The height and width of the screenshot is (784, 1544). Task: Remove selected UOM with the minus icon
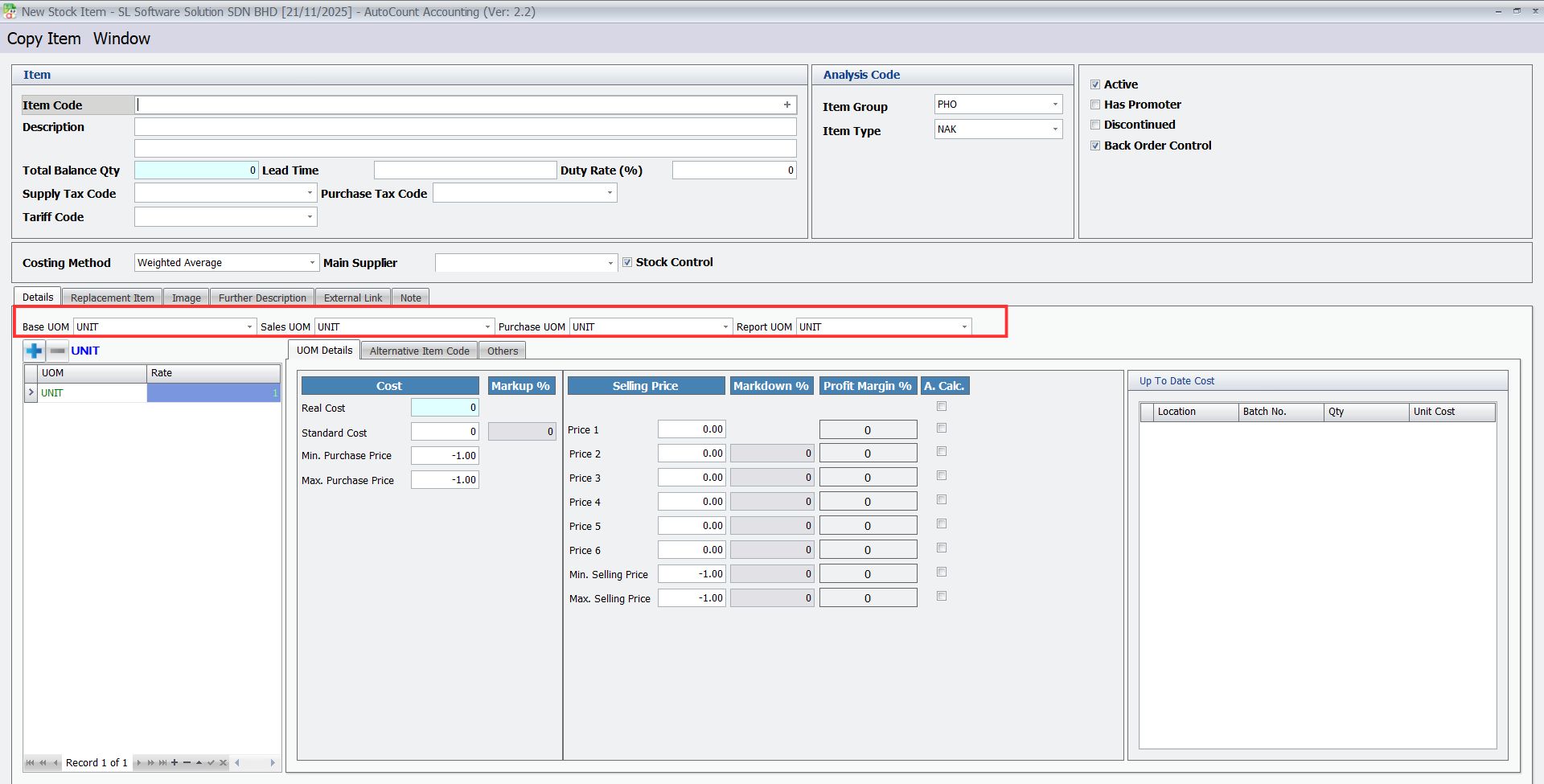tap(56, 351)
